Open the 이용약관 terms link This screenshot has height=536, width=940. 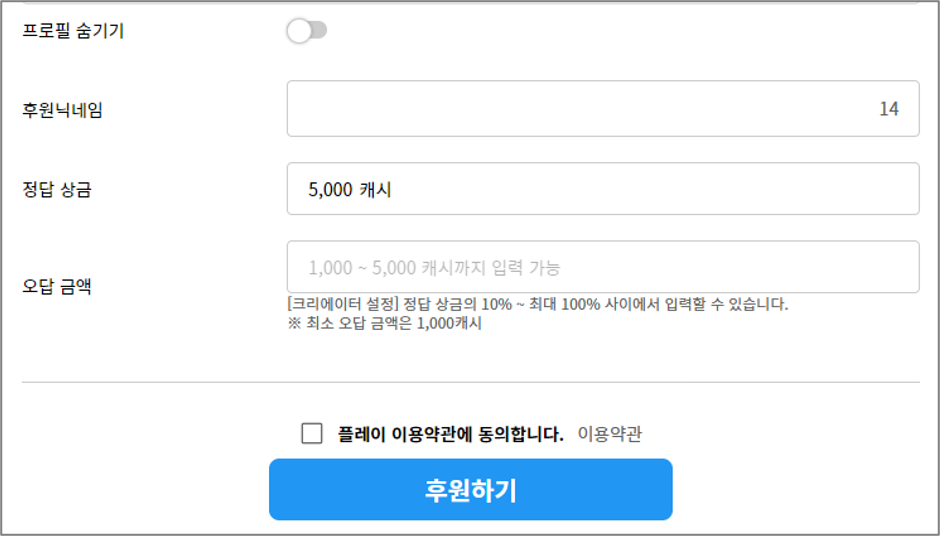[x=610, y=433]
